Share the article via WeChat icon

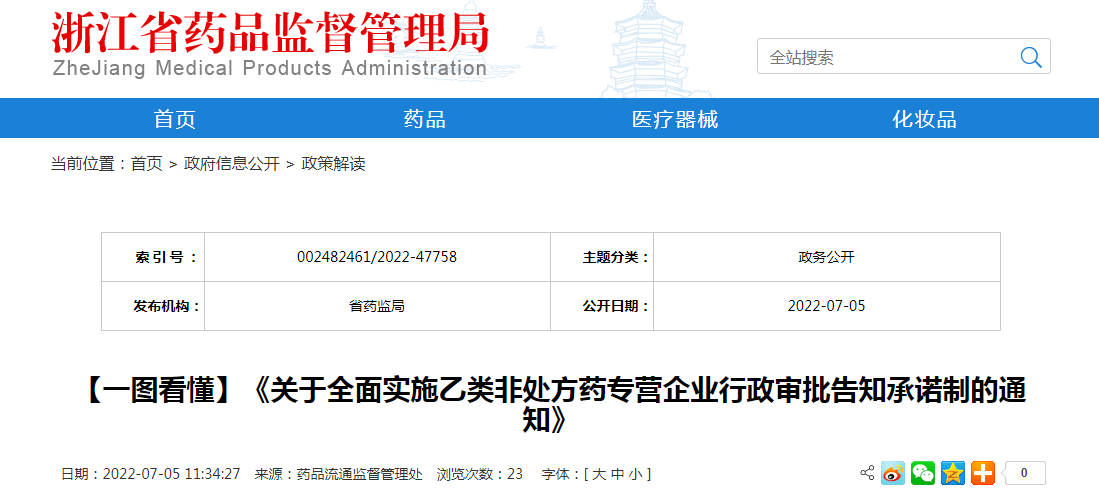click(923, 473)
